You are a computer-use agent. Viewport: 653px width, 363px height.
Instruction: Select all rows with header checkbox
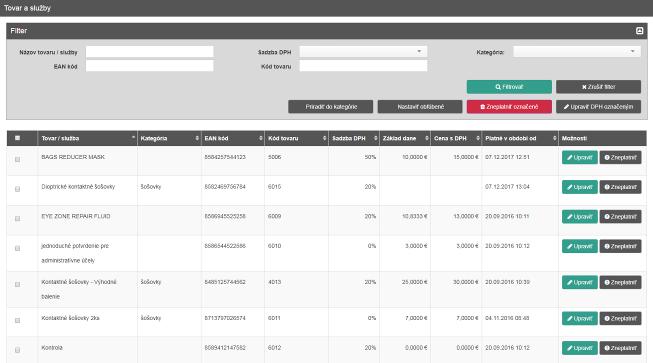click(17, 138)
